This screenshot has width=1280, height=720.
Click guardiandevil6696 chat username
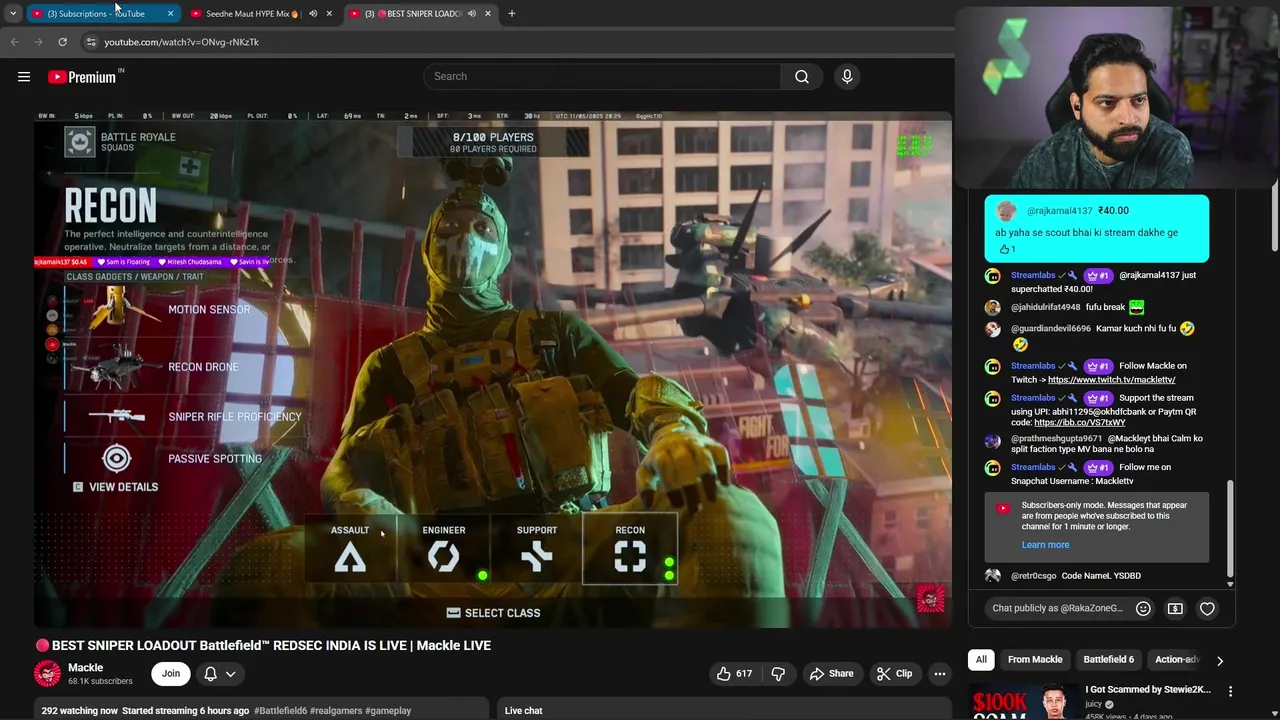(x=1050, y=329)
